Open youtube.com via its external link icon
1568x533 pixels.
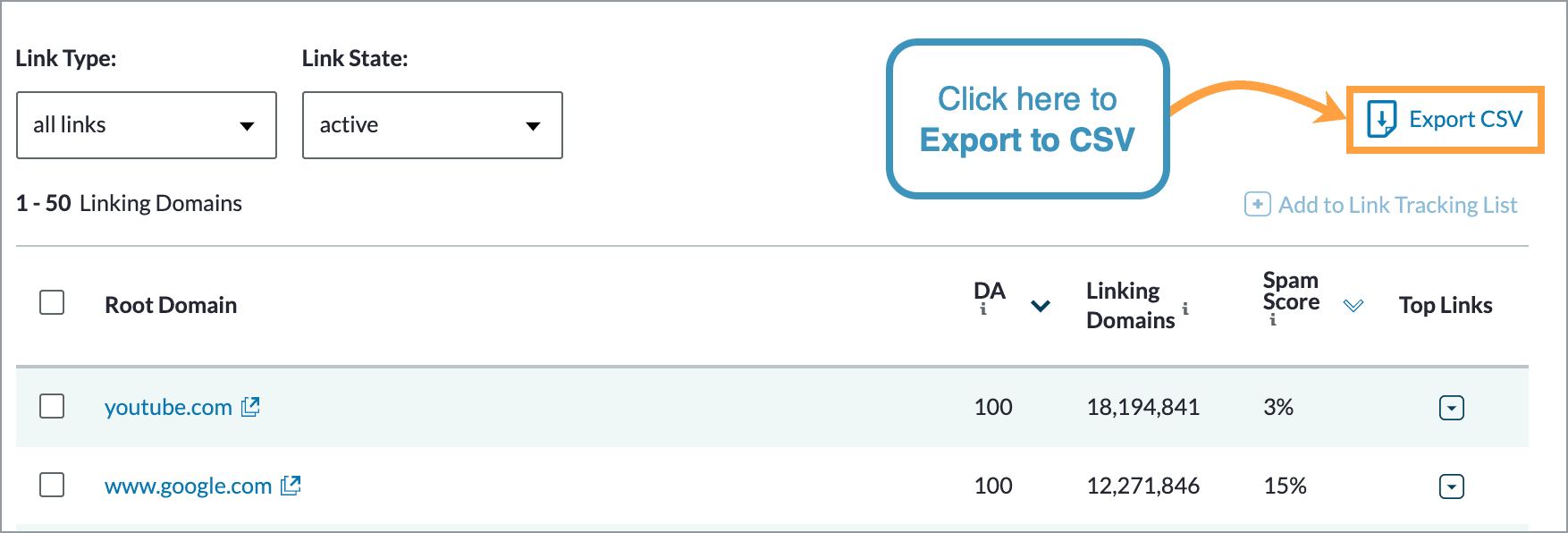click(x=251, y=407)
